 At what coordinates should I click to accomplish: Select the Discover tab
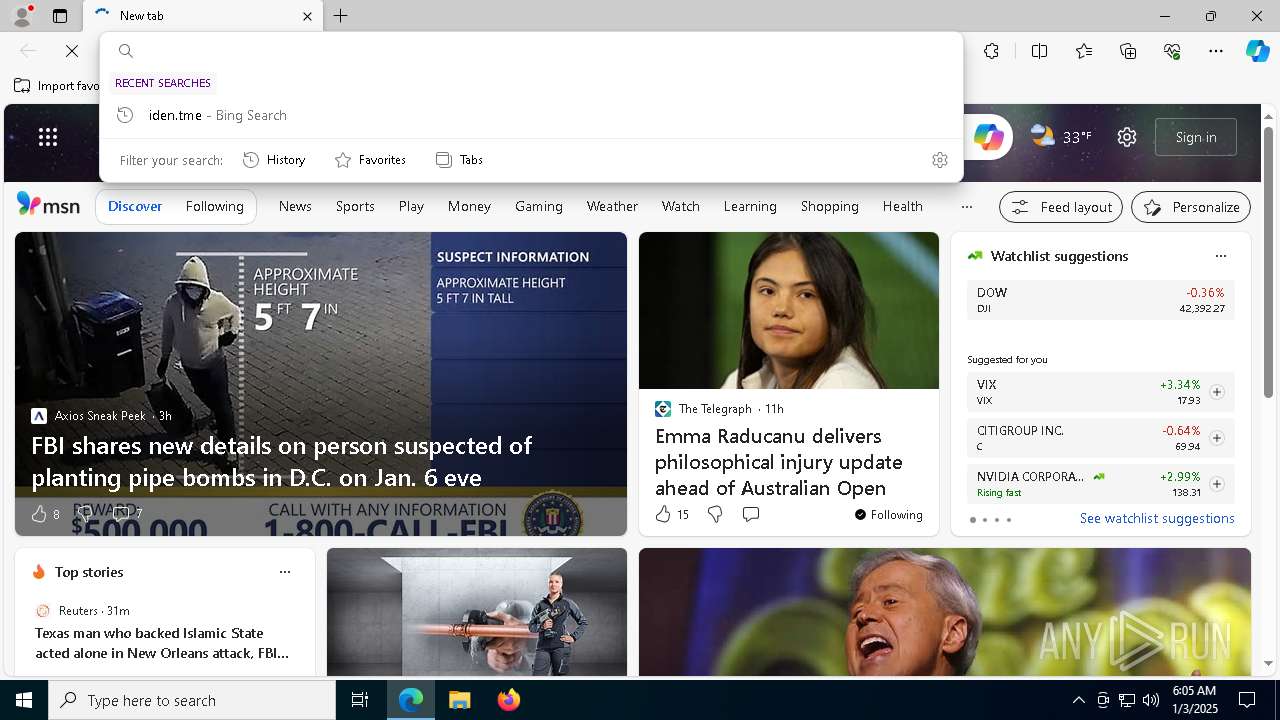click(x=135, y=206)
